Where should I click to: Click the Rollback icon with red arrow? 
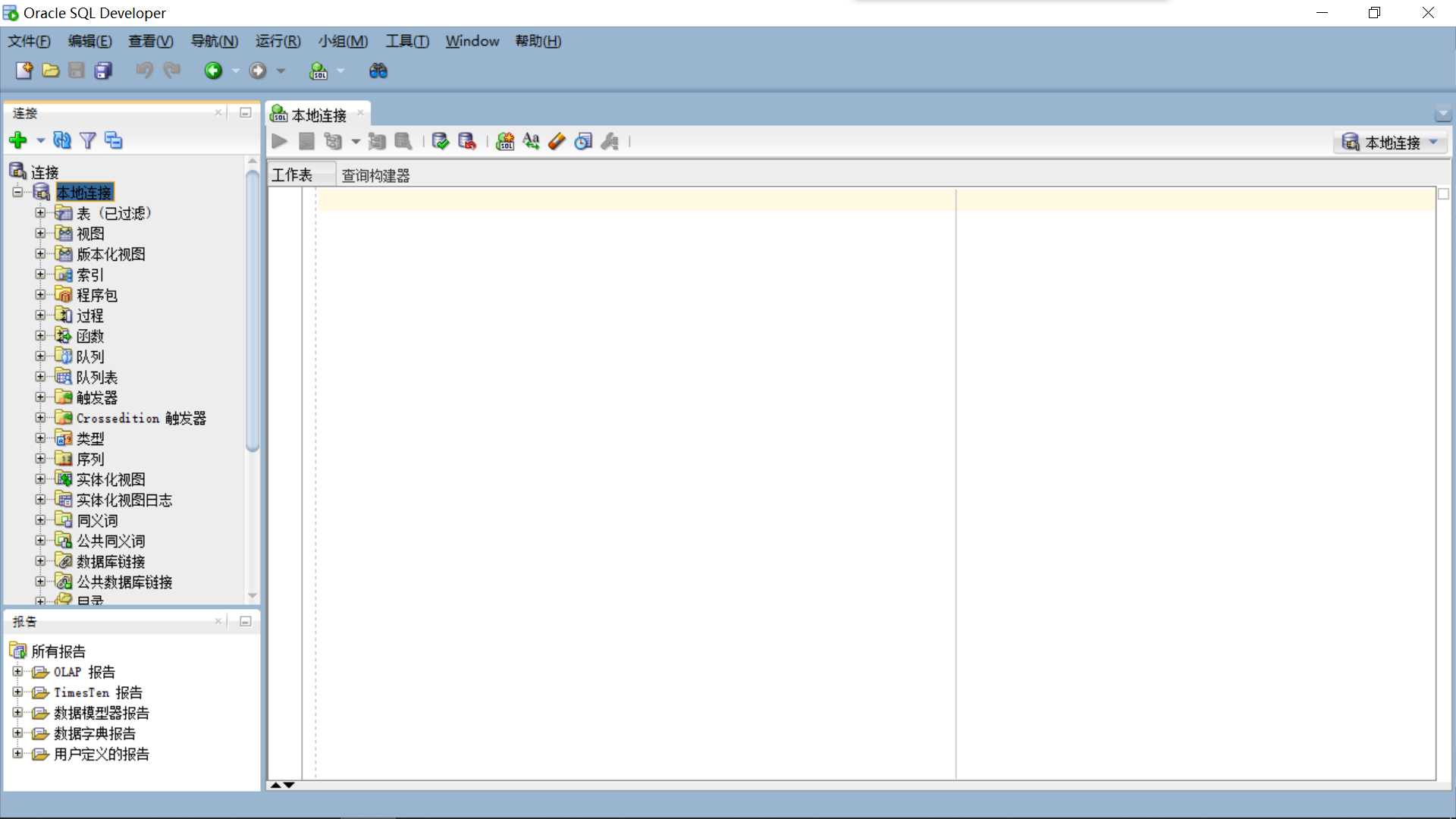point(467,141)
